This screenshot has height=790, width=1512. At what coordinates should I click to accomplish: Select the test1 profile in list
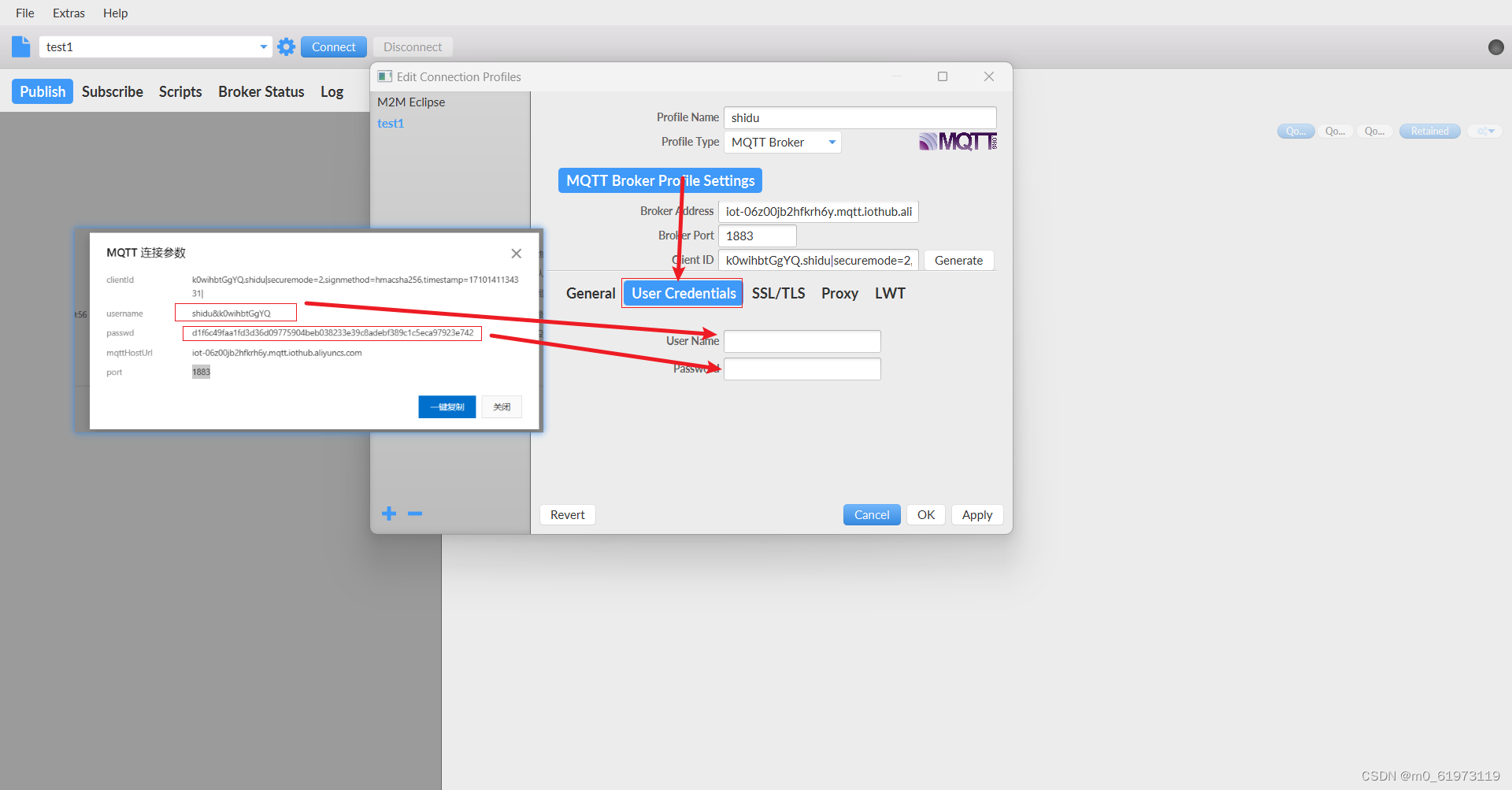coord(391,123)
